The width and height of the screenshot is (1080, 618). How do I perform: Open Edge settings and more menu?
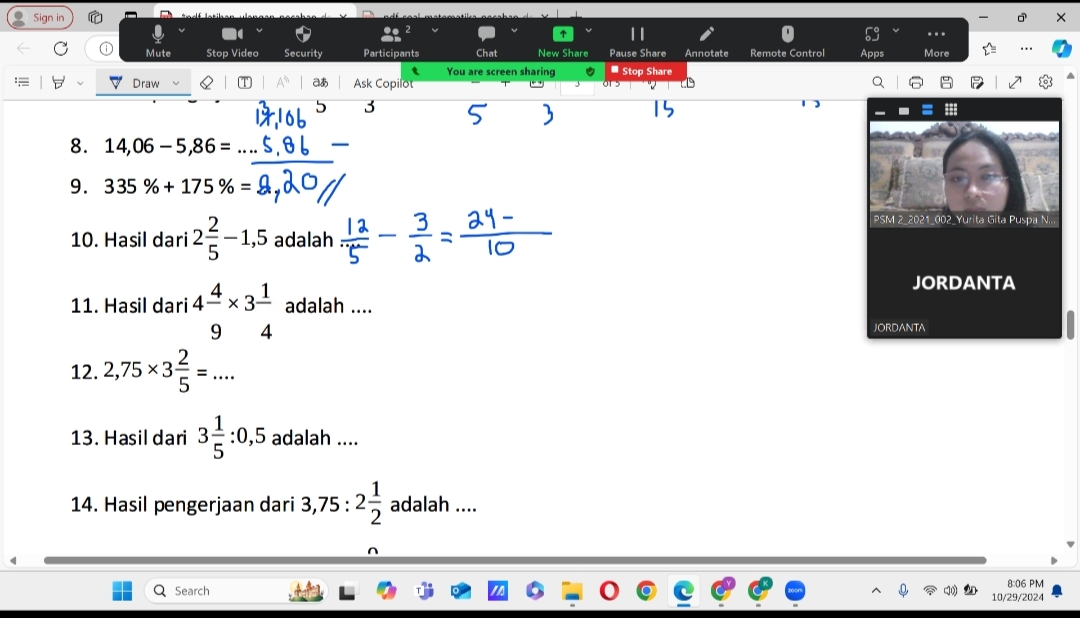point(1026,49)
